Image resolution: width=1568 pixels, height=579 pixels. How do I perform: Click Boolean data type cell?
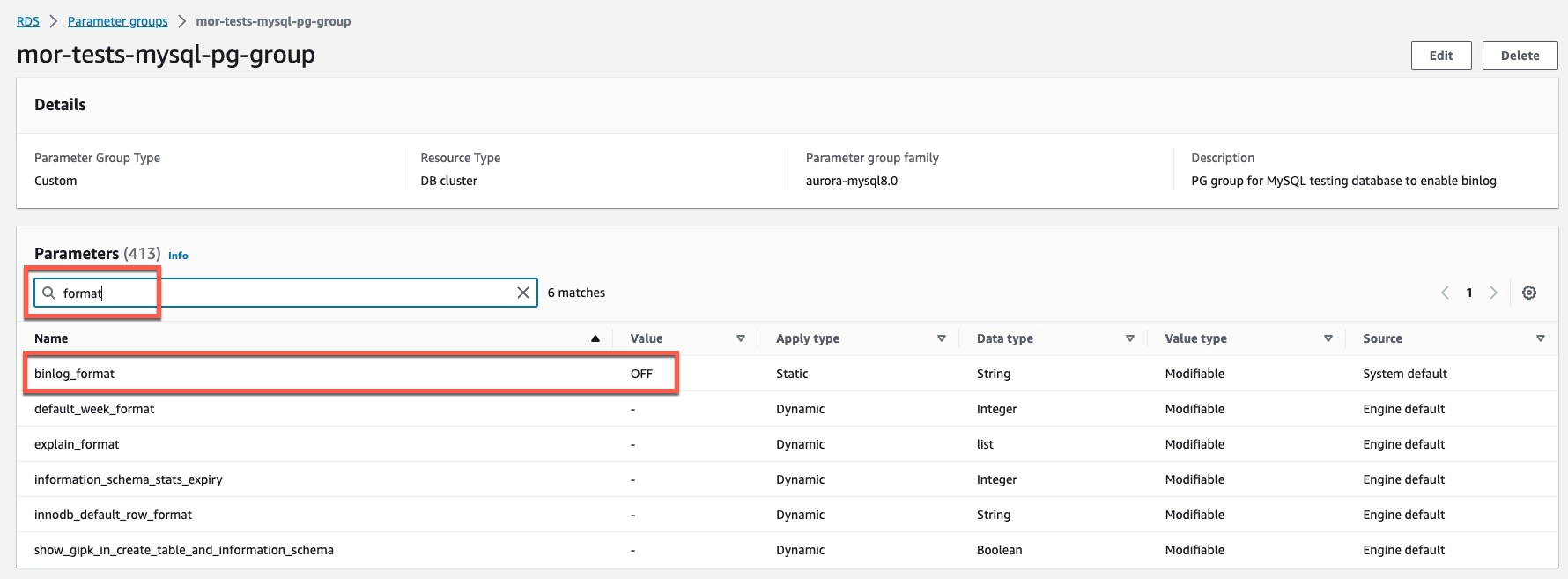1000,550
